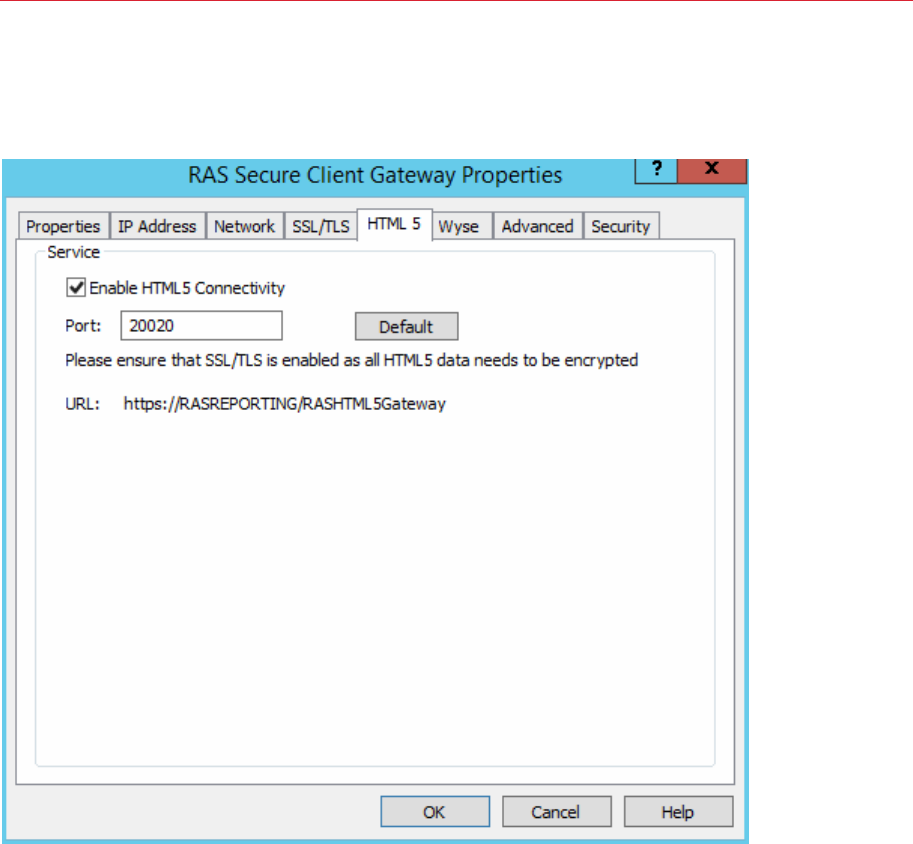Close the Gateway Properties dialog
Image resolution: width=913 pixels, height=844 pixels.
click(712, 170)
